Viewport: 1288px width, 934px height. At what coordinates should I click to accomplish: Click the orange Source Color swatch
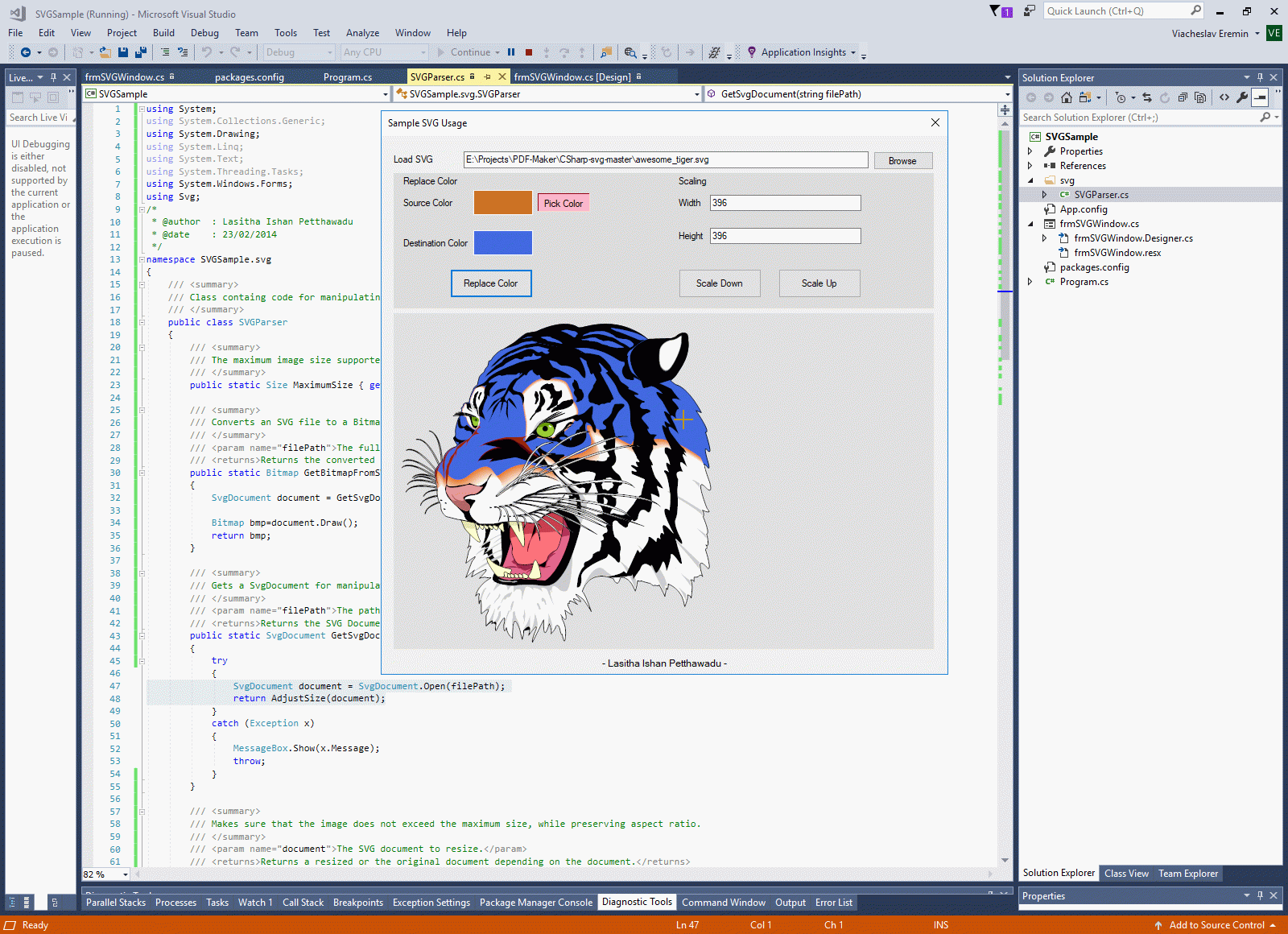[503, 203]
